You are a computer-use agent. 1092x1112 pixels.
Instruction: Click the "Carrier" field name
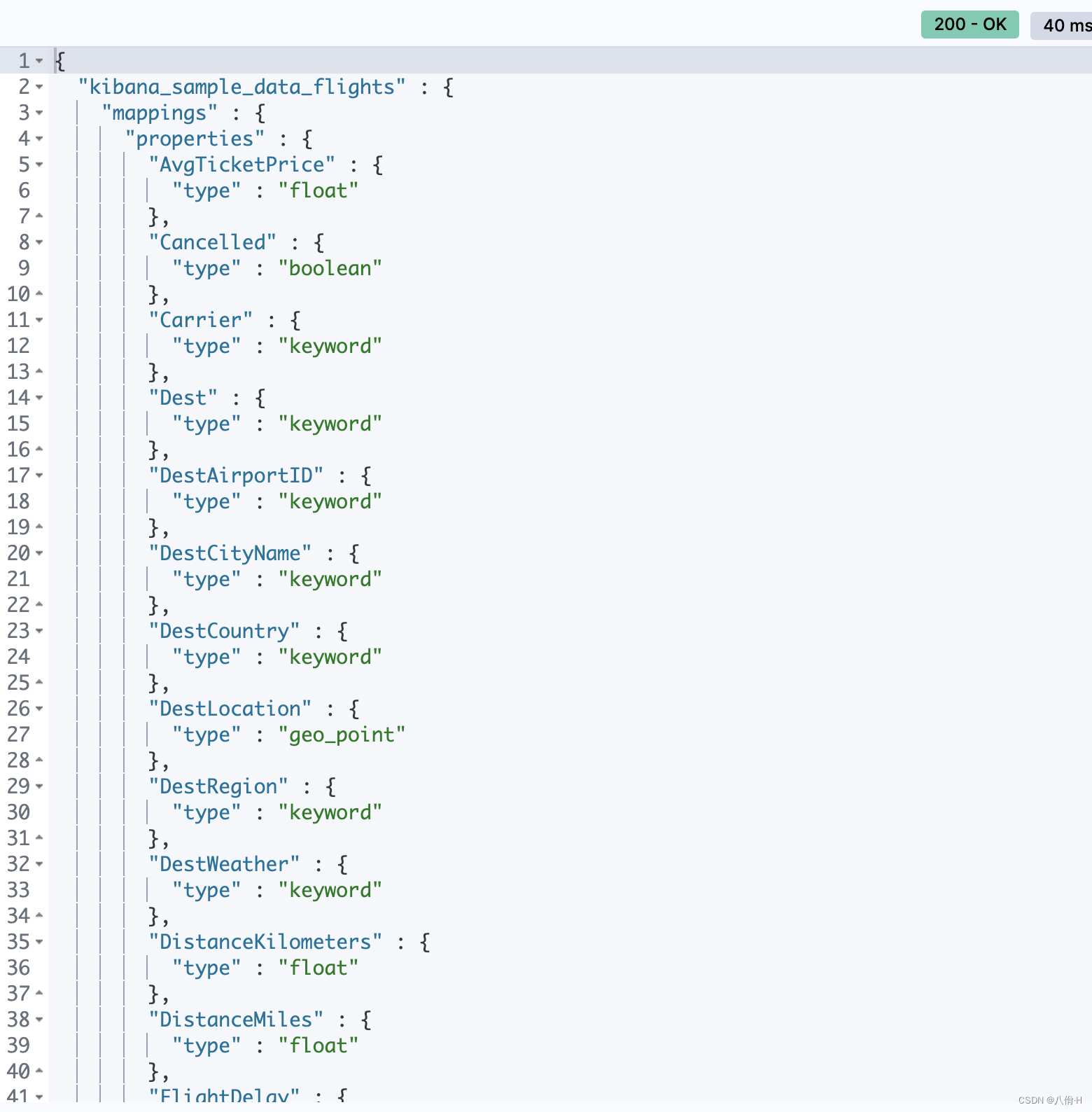click(200, 320)
